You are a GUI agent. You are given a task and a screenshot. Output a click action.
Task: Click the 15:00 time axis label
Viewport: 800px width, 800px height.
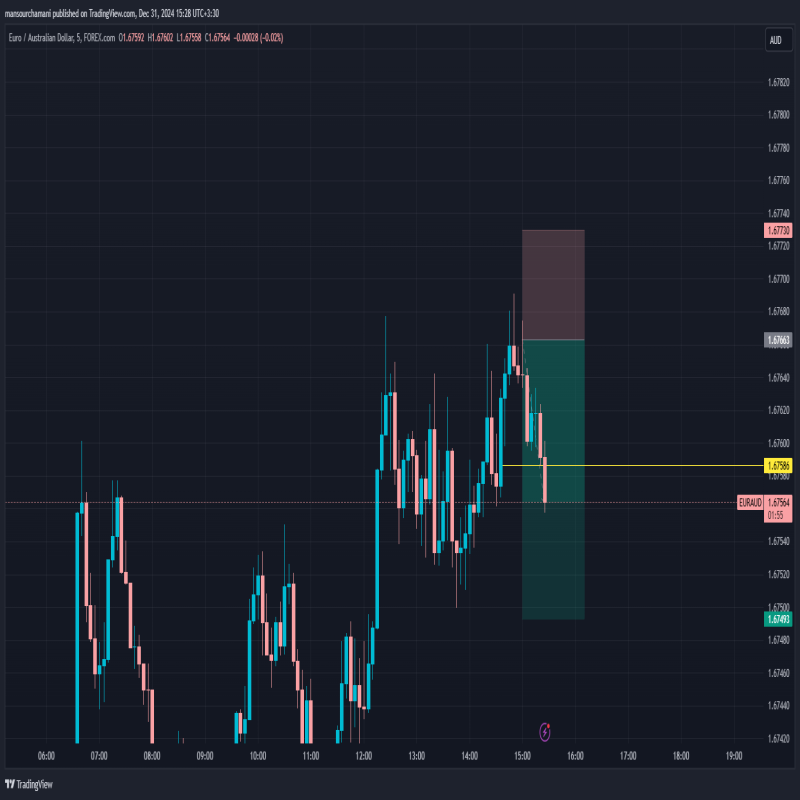(x=522, y=756)
